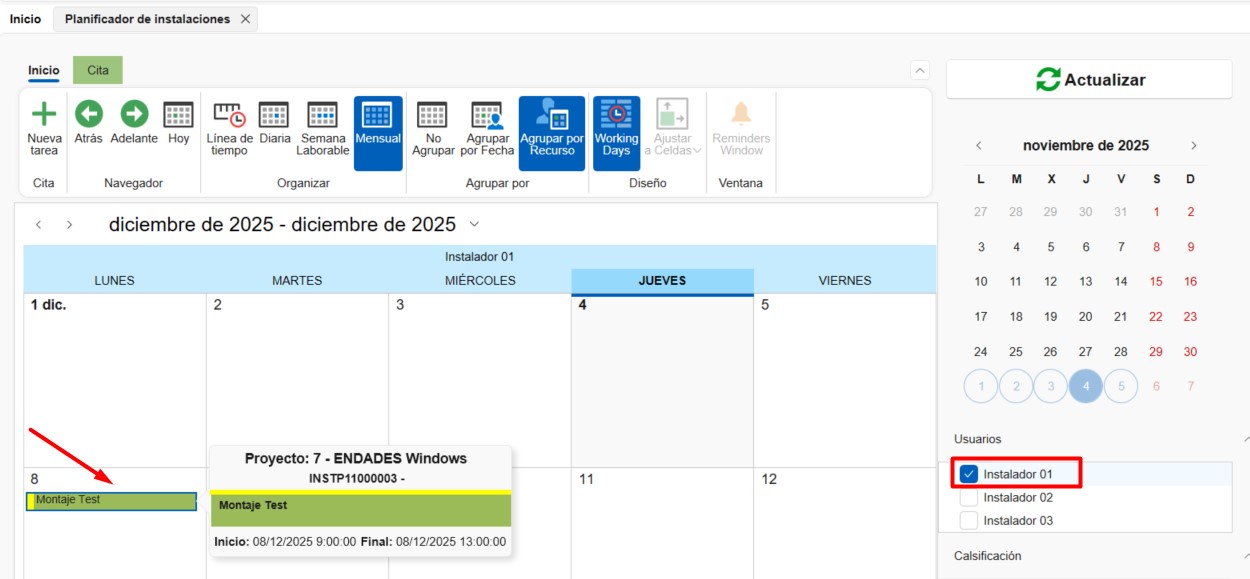This screenshot has width=1250, height=579.
Task: Check Instalador 03 in Usuarios panel
Action: coord(967,520)
